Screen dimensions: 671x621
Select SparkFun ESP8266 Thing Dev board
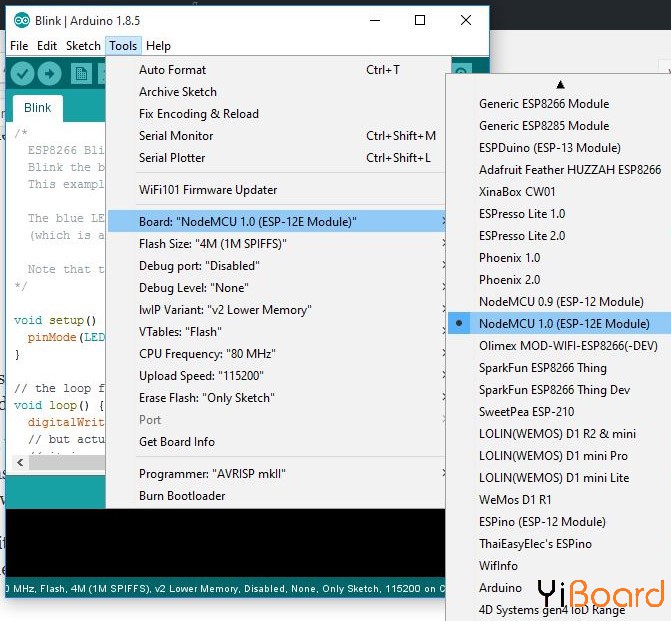click(559, 390)
